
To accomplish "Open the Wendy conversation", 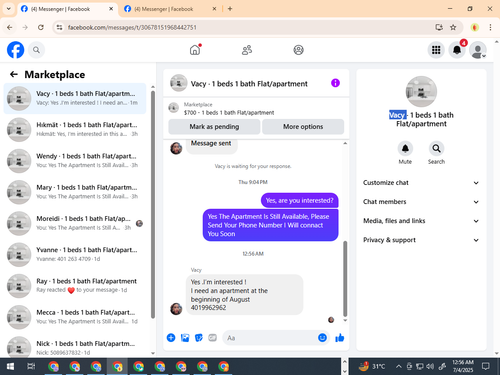I will click(x=75, y=161).
